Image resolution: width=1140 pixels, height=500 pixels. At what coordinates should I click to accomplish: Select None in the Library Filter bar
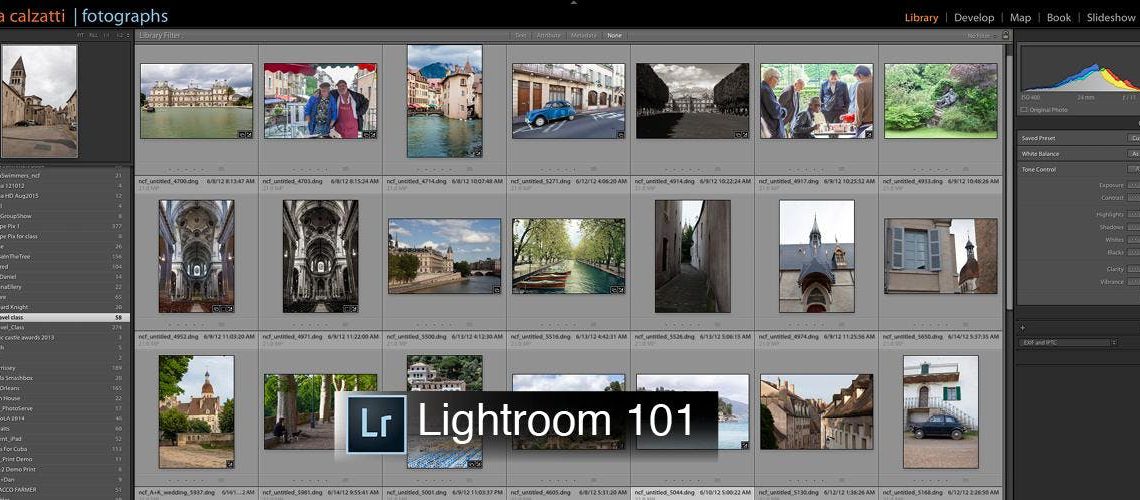pos(614,35)
